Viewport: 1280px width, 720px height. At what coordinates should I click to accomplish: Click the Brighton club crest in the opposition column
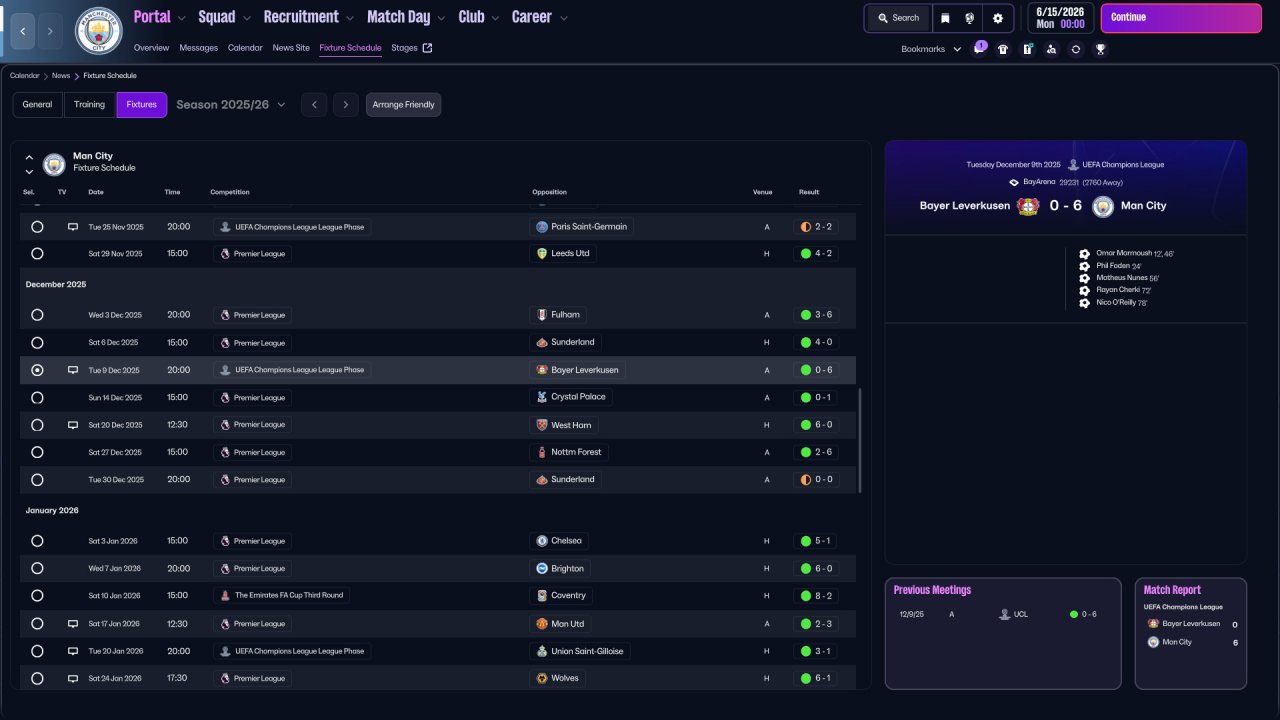tap(542, 568)
